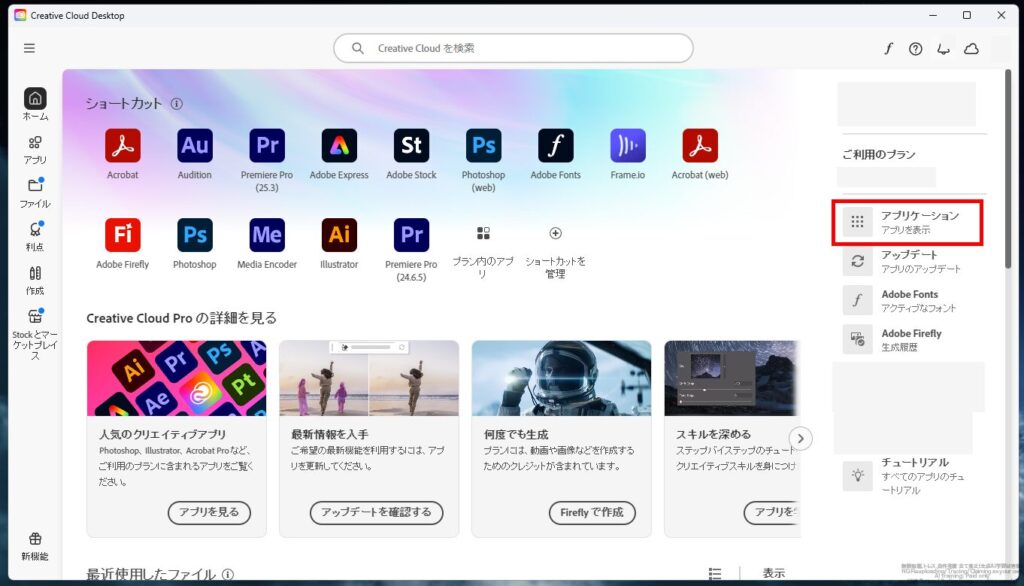The width and height of the screenshot is (1024, 586).
Task: Click the Creative Cloud search field
Action: point(512,47)
